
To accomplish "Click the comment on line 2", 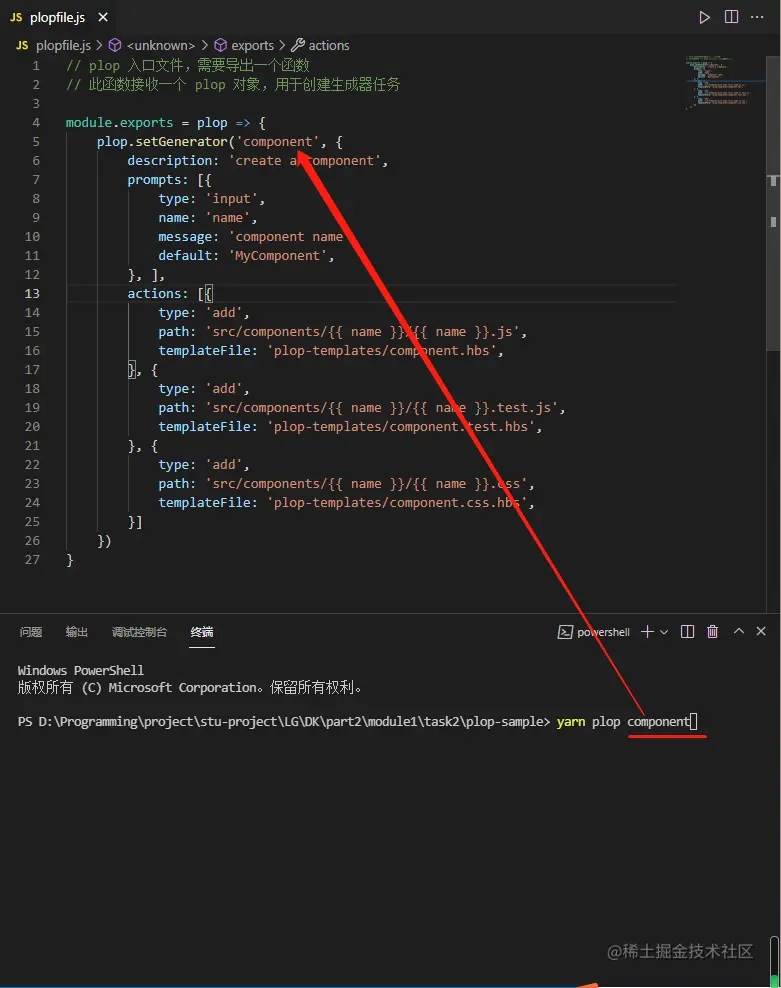I will (233, 84).
